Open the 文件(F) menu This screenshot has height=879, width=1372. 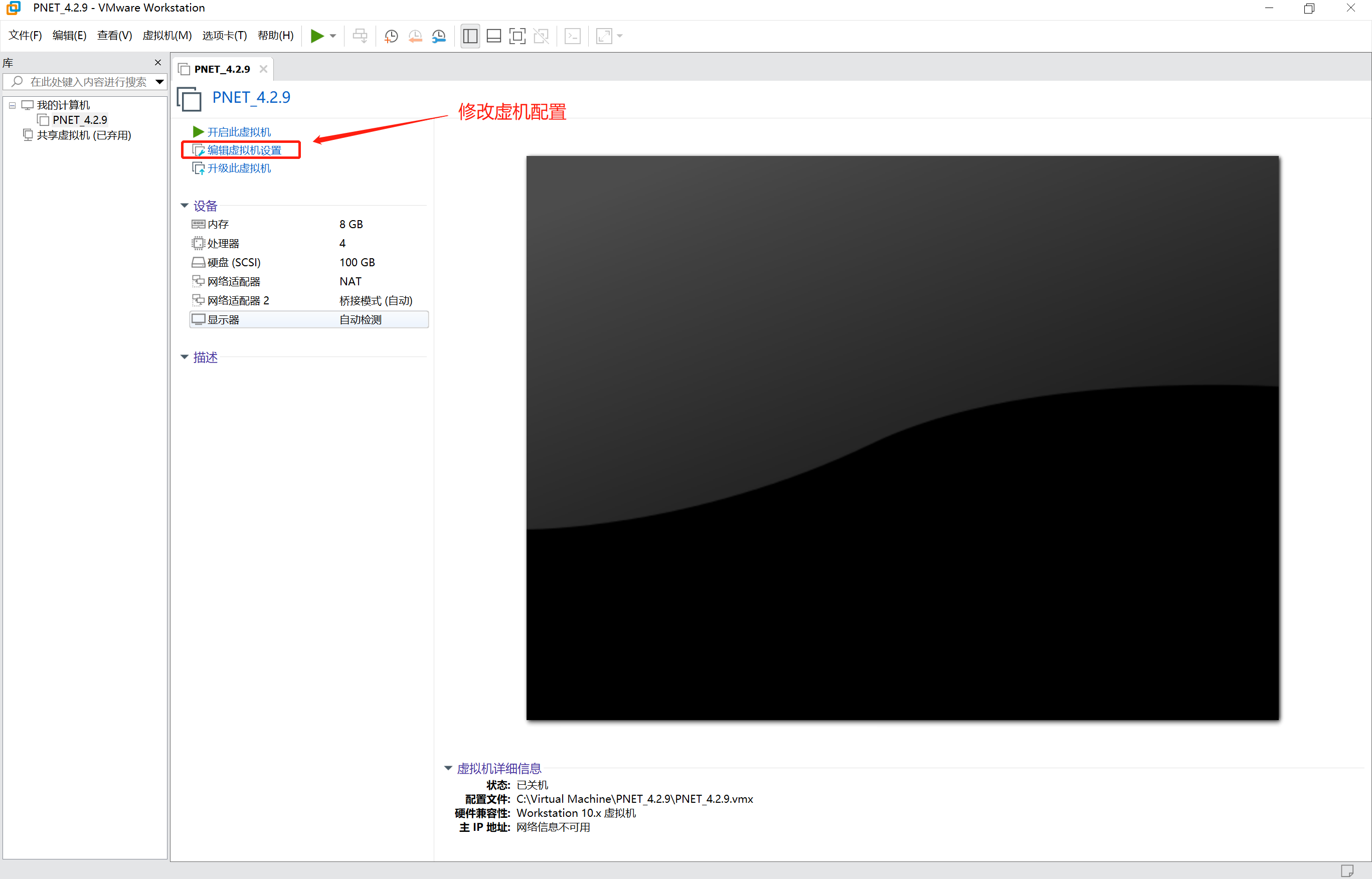pos(25,36)
